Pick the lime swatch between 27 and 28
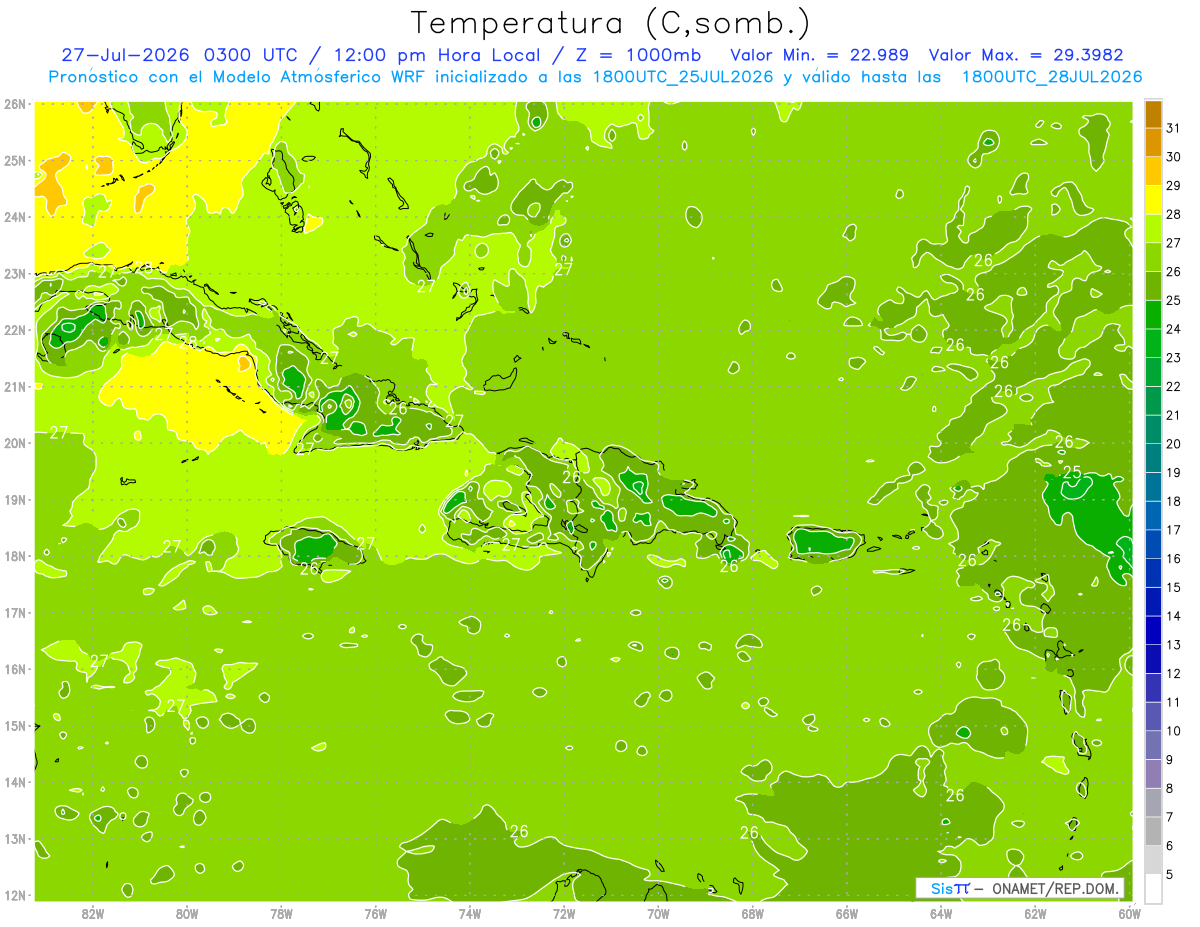This screenshot has width=1200, height=927. (x=1154, y=229)
